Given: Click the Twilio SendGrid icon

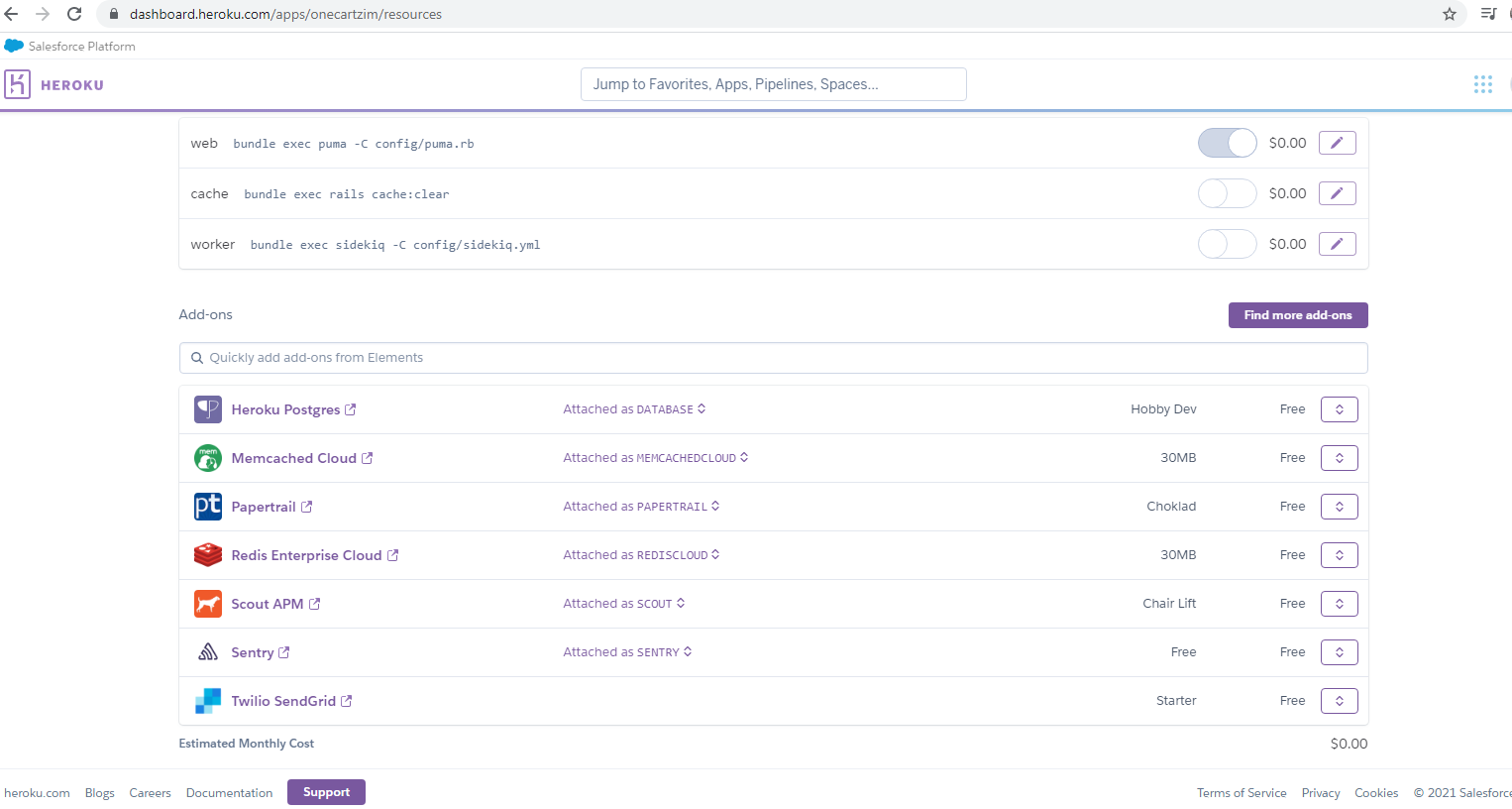Looking at the screenshot, I should pos(207,700).
